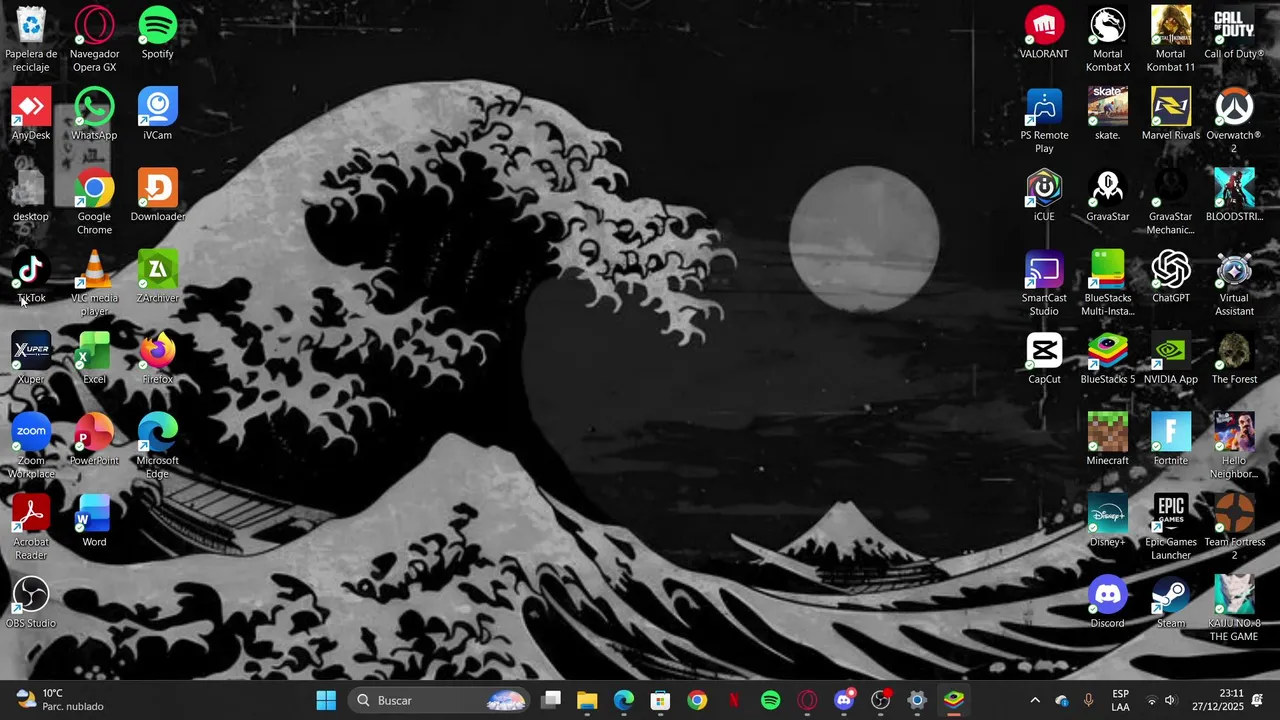The width and height of the screenshot is (1280, 720).
Task: Open the Excel desktop shortcut
Action: coord(94,358)
